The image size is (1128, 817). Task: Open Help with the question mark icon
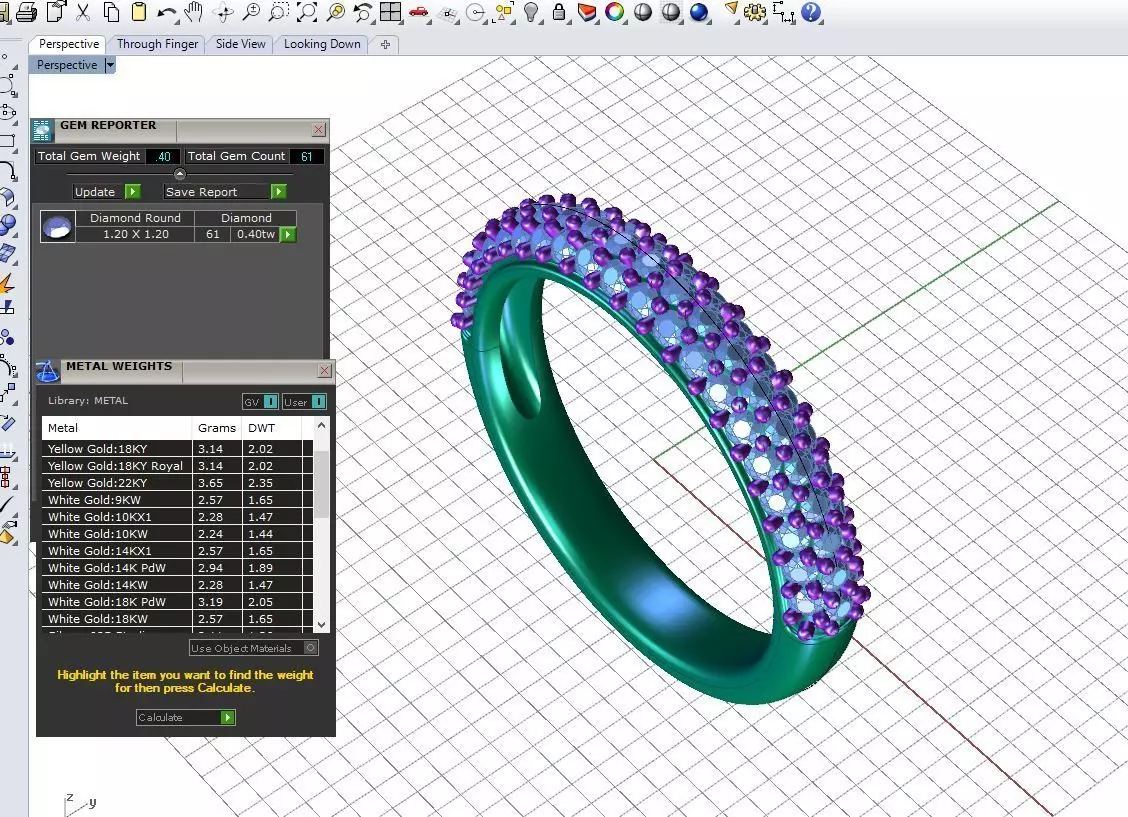tap(811, 12)
